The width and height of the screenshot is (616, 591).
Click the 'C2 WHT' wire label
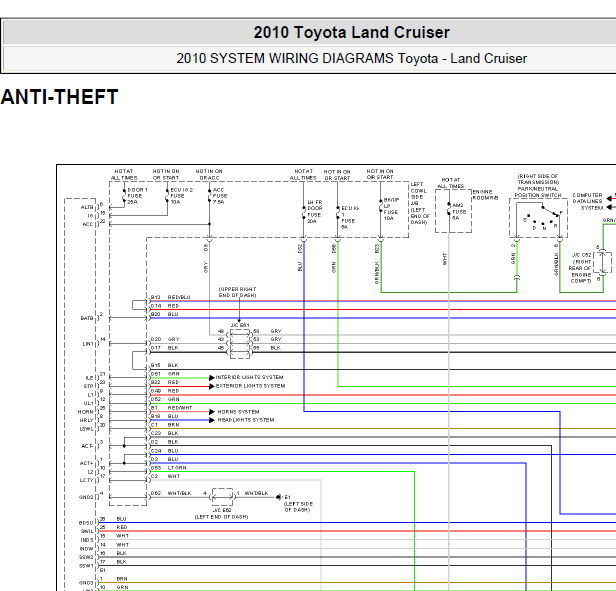pos(165,476)
